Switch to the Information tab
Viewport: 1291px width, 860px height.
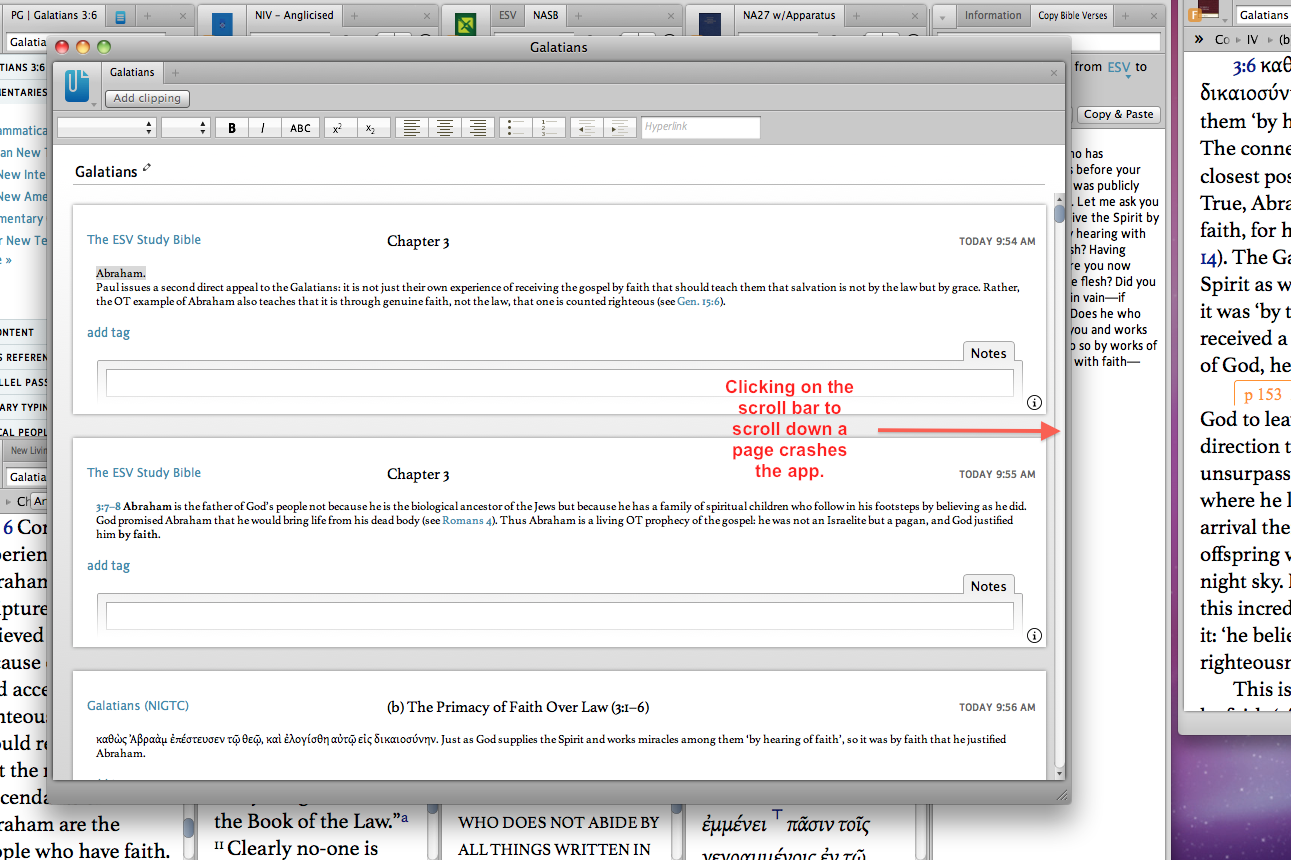(x=993, y=16)
